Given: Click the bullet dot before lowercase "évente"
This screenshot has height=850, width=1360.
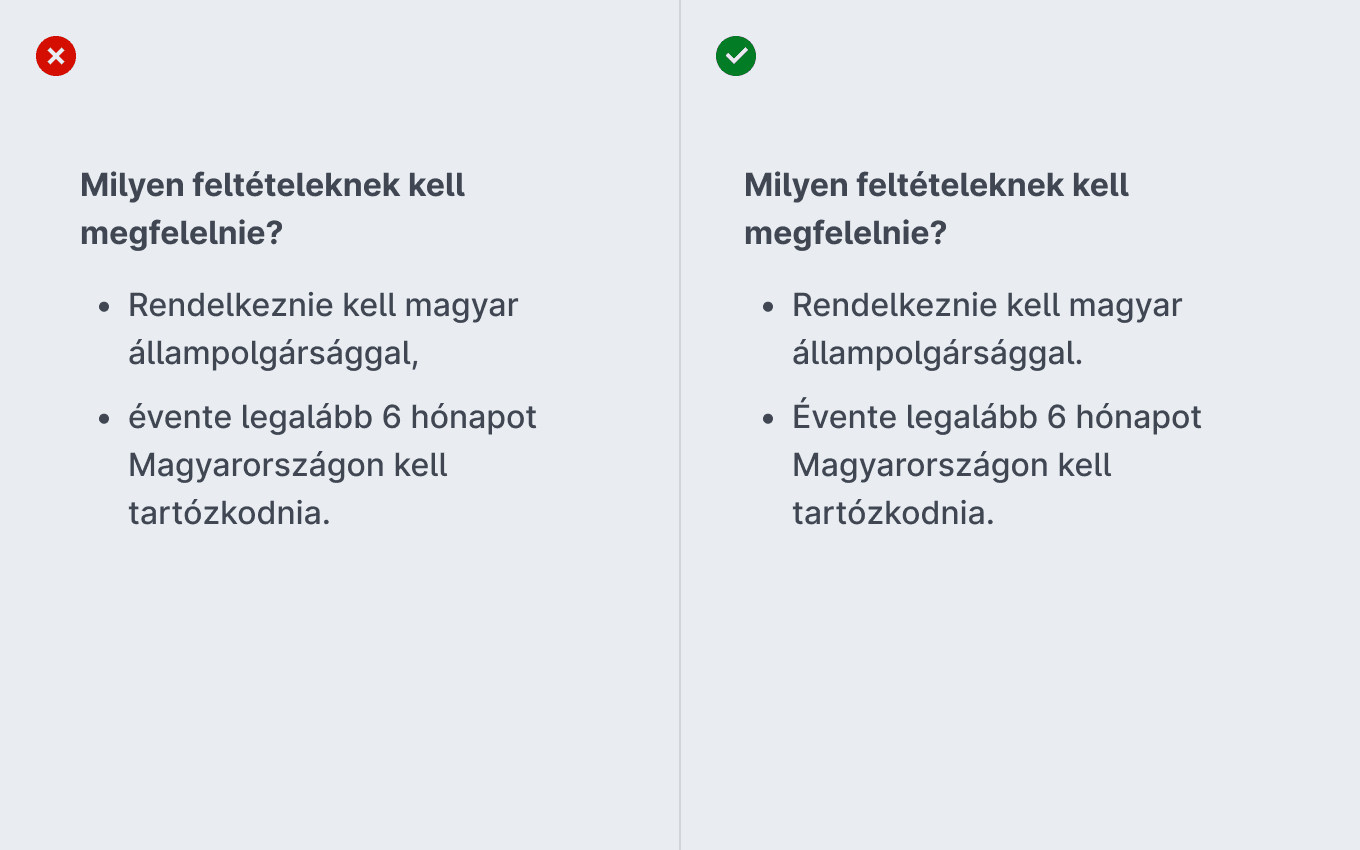Looking at the screenshot, I should (x=104, y=418).
